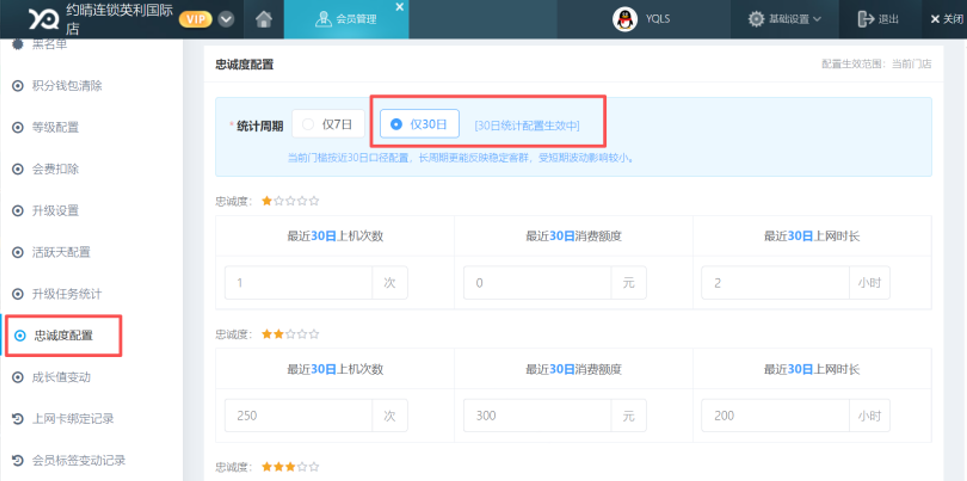967x481 pixels.
Task: Click the VIP badge
Action: 195,19
